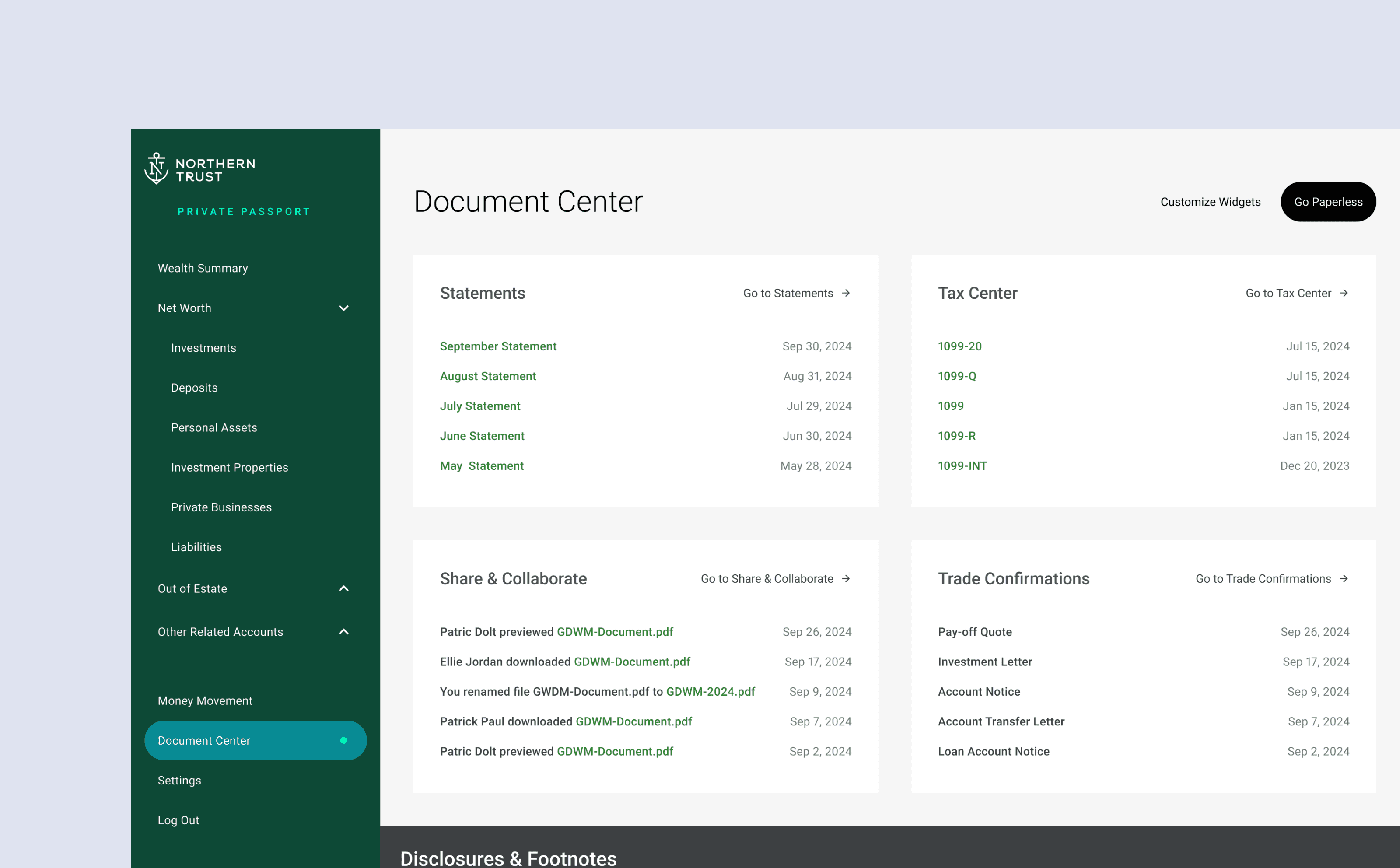
Task: Select Money Movement in sidebar
Action: (205, 700)
